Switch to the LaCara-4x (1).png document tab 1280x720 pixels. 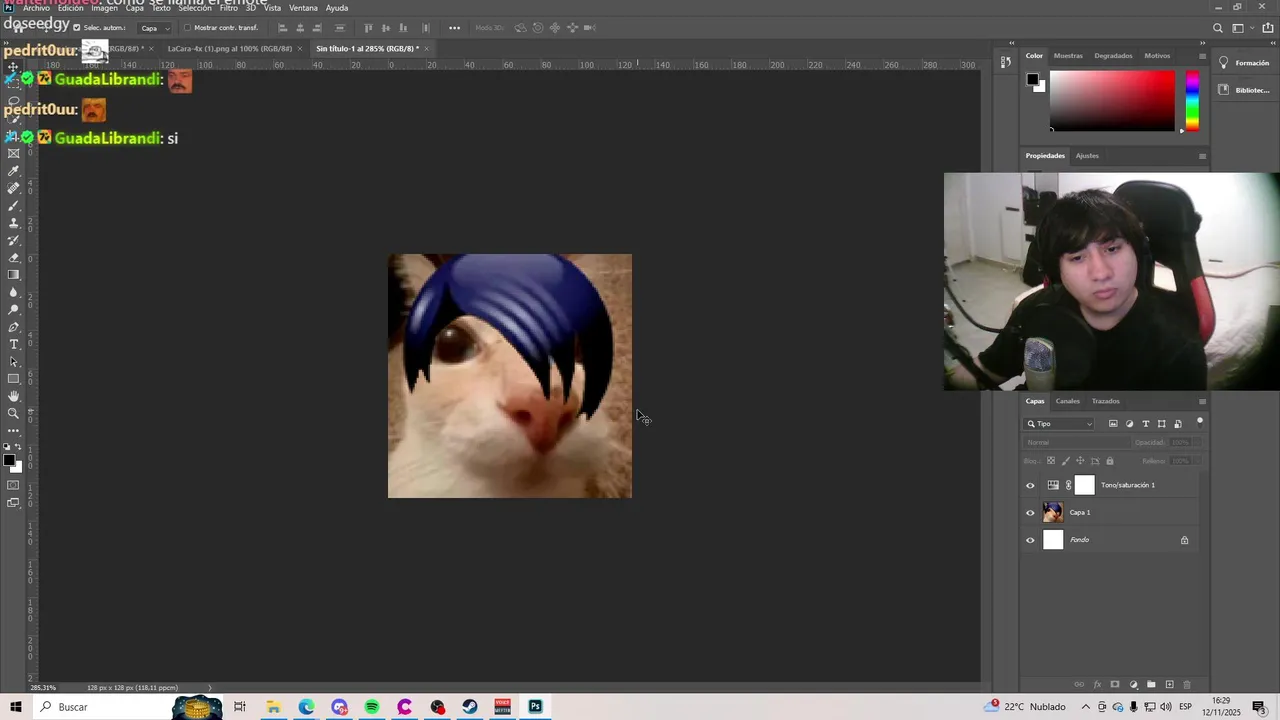[x=230, y=48]
